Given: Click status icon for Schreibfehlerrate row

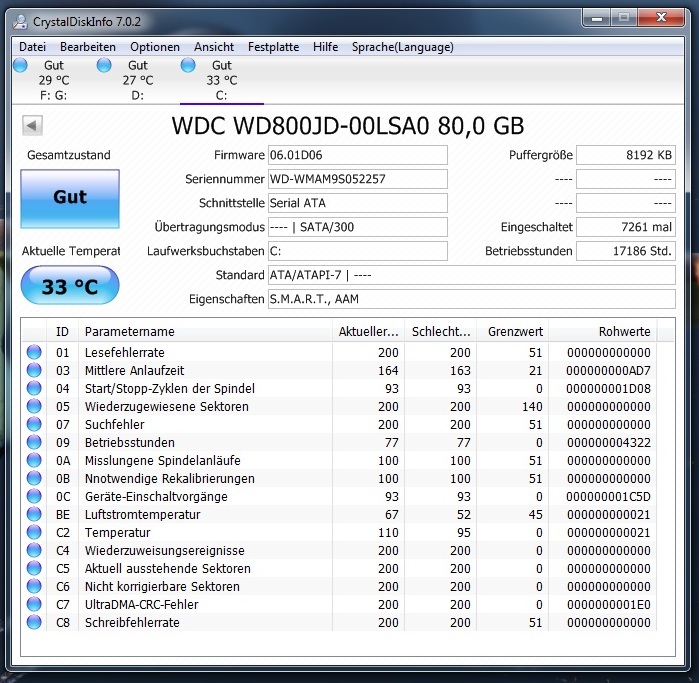Looking at the screenshot, I should click(x=34, y=622).
